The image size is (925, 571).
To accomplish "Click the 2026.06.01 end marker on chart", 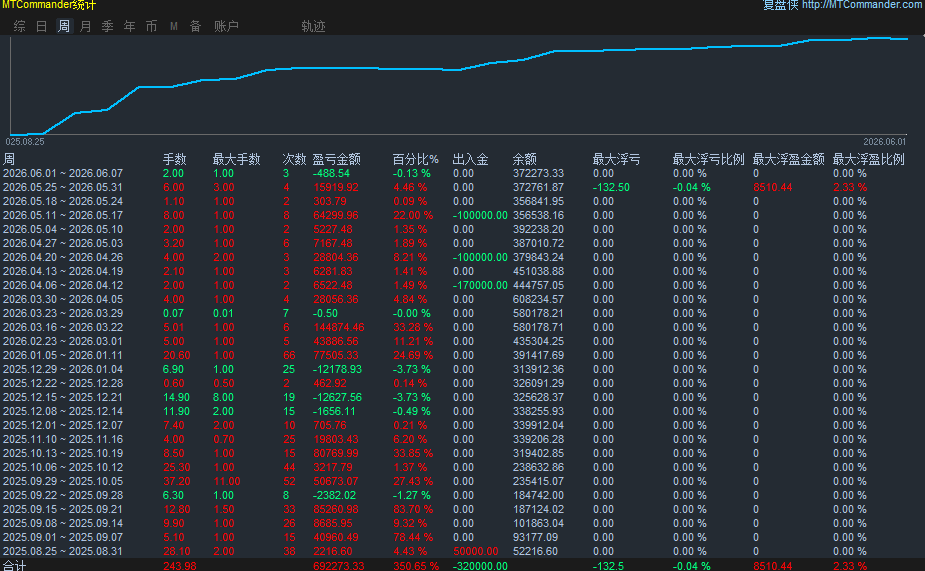I will [x=884, y=142].
